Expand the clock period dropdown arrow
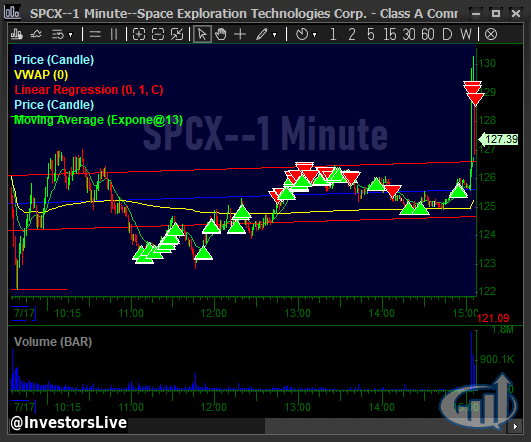This screenshot has height=442, width=531. point(315,35)
